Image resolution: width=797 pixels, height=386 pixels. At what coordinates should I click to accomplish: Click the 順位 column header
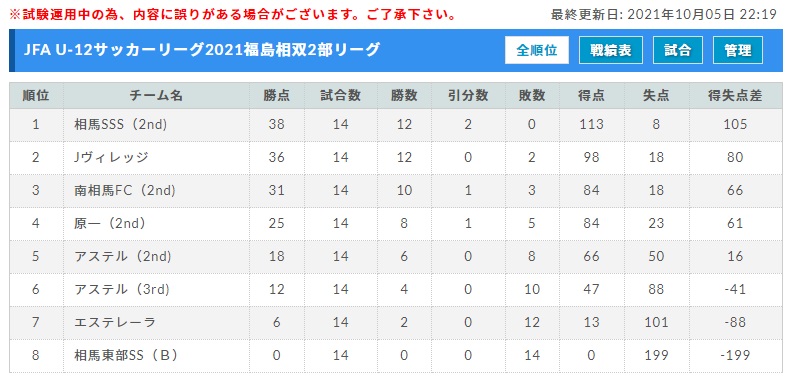click(x=36, y=96)
